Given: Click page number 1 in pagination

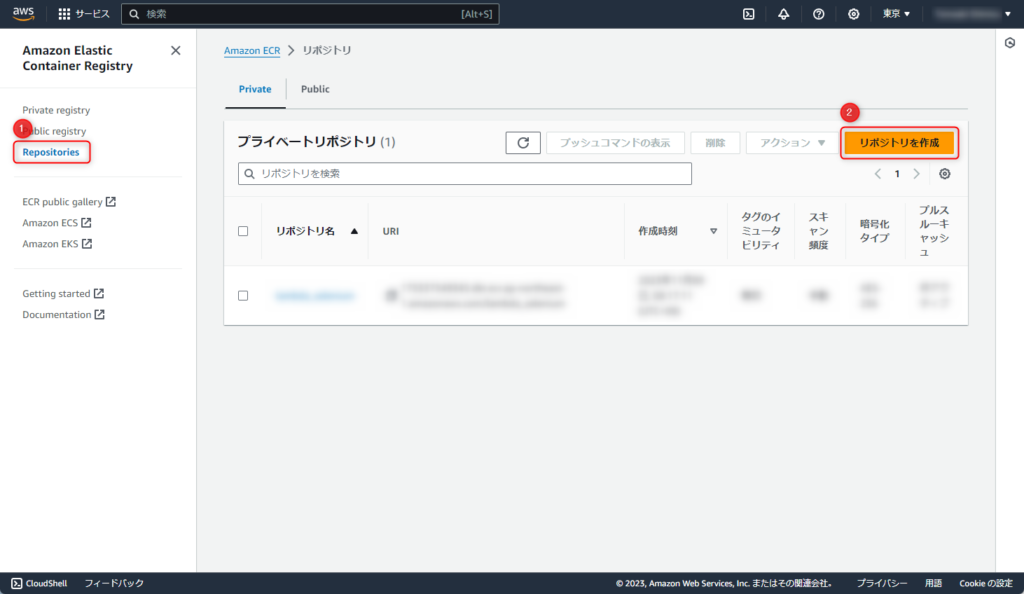Looking at the screenshot, I should pyautogui.click(x=897, y=174).
